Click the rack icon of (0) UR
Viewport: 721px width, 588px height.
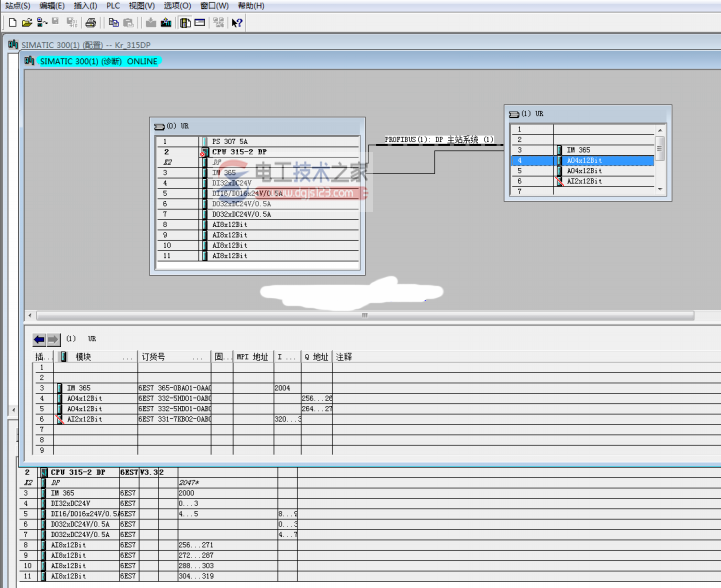click(x=159, y=126)
